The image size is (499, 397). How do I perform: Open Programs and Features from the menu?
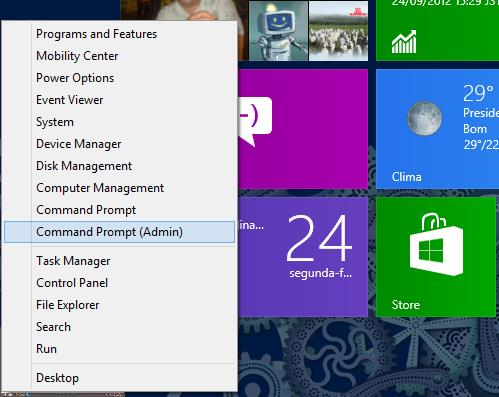[119, 34]
